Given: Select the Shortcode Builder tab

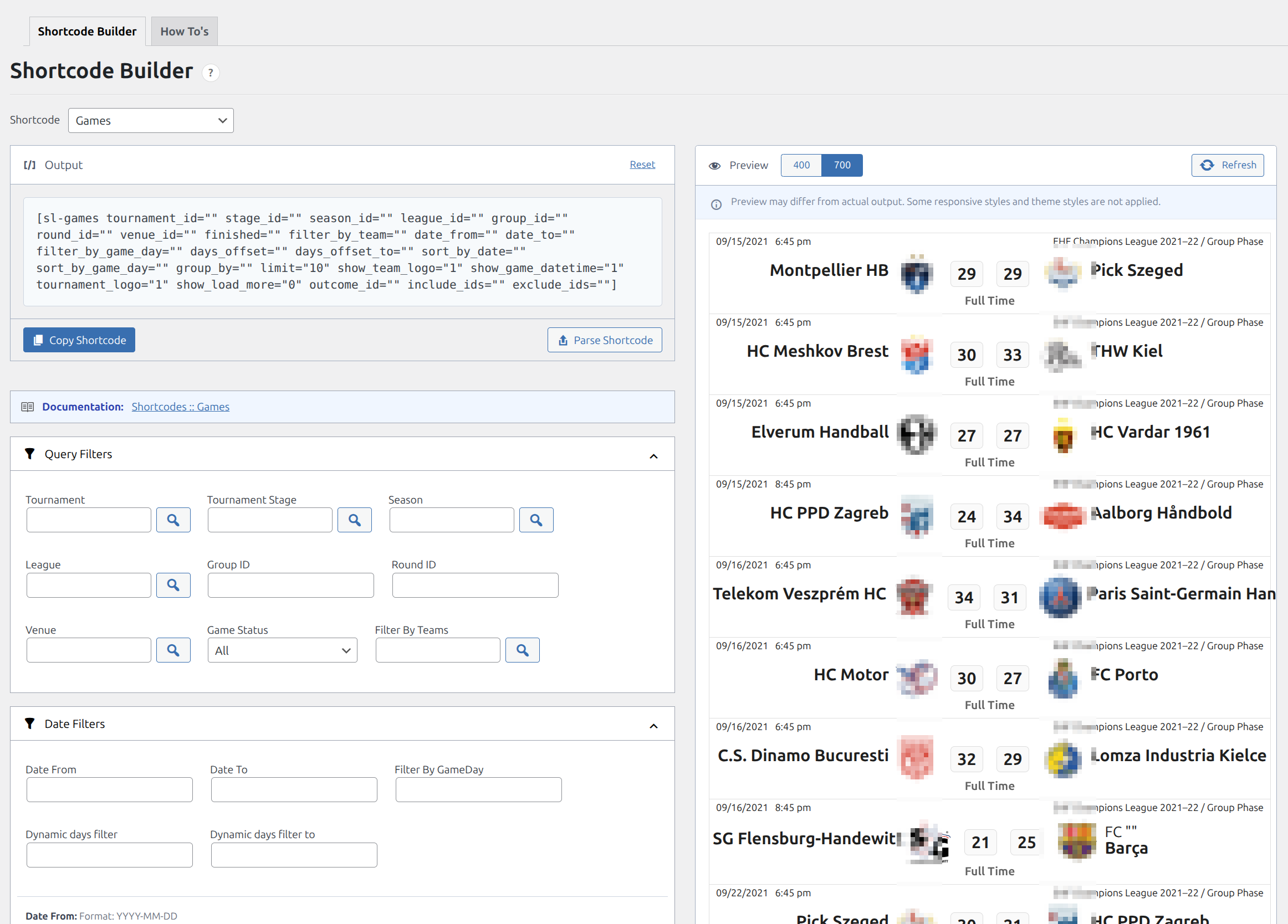Looking at the screenshot, I should click(87, 31).
